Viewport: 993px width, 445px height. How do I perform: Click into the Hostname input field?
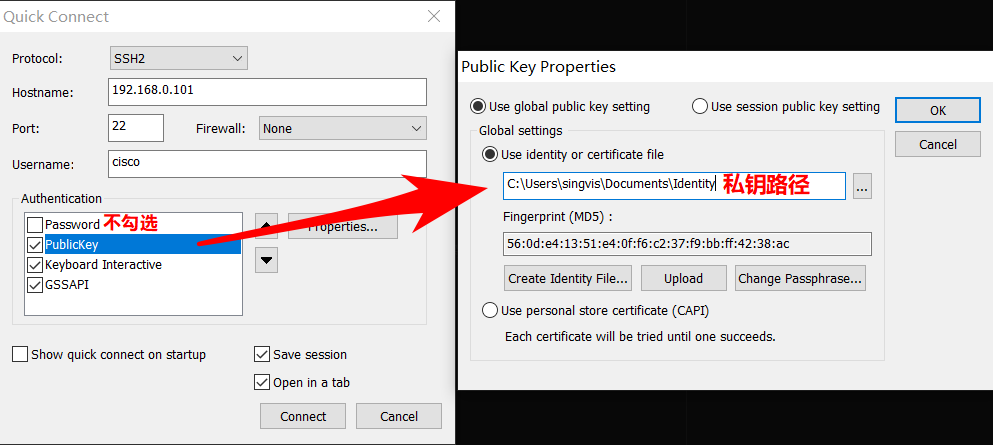(x=267, y=91)
